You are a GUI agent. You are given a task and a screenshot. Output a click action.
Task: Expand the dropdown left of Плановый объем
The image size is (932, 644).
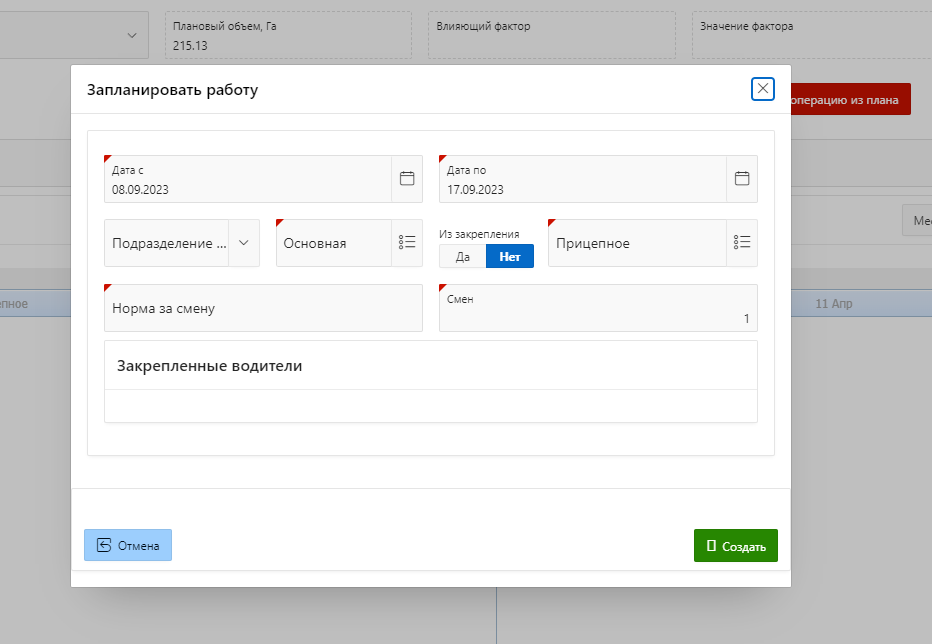pyautogui.click(x=132, y=35)
